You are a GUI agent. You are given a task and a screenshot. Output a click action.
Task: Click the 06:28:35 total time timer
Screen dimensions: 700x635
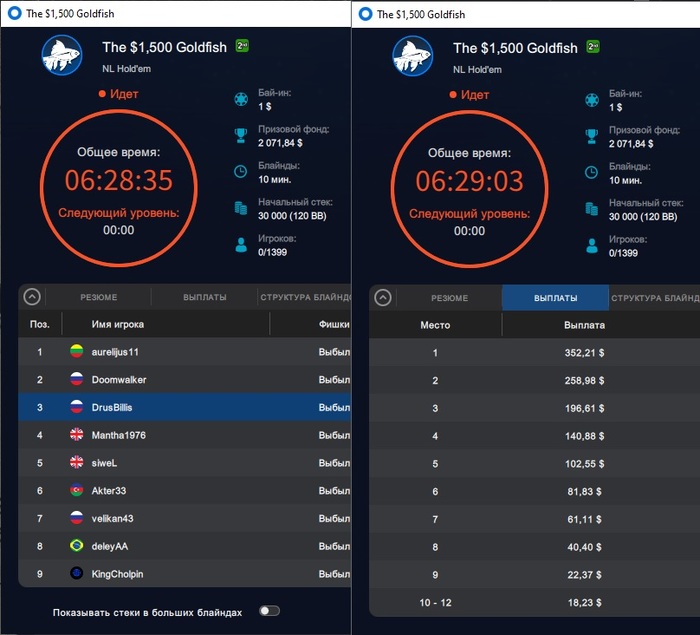point(118,180)
